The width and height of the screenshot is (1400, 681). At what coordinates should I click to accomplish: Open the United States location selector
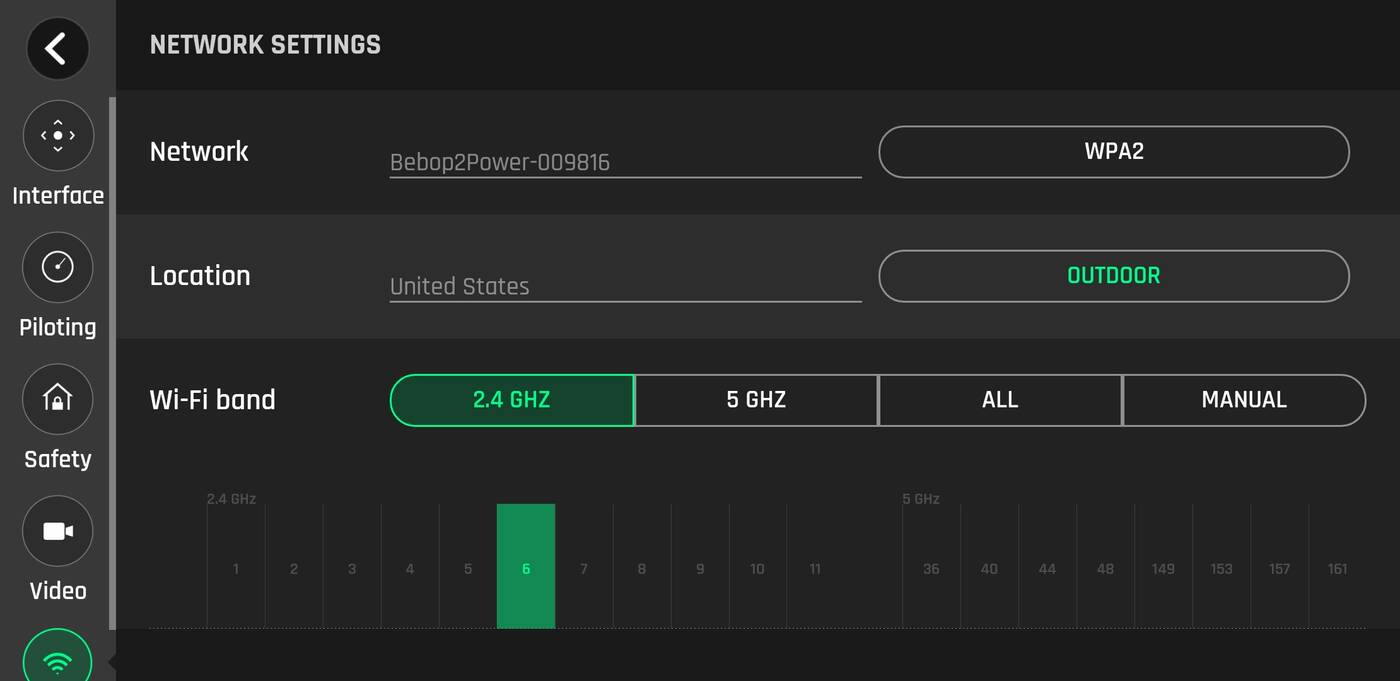click(624, 286)
